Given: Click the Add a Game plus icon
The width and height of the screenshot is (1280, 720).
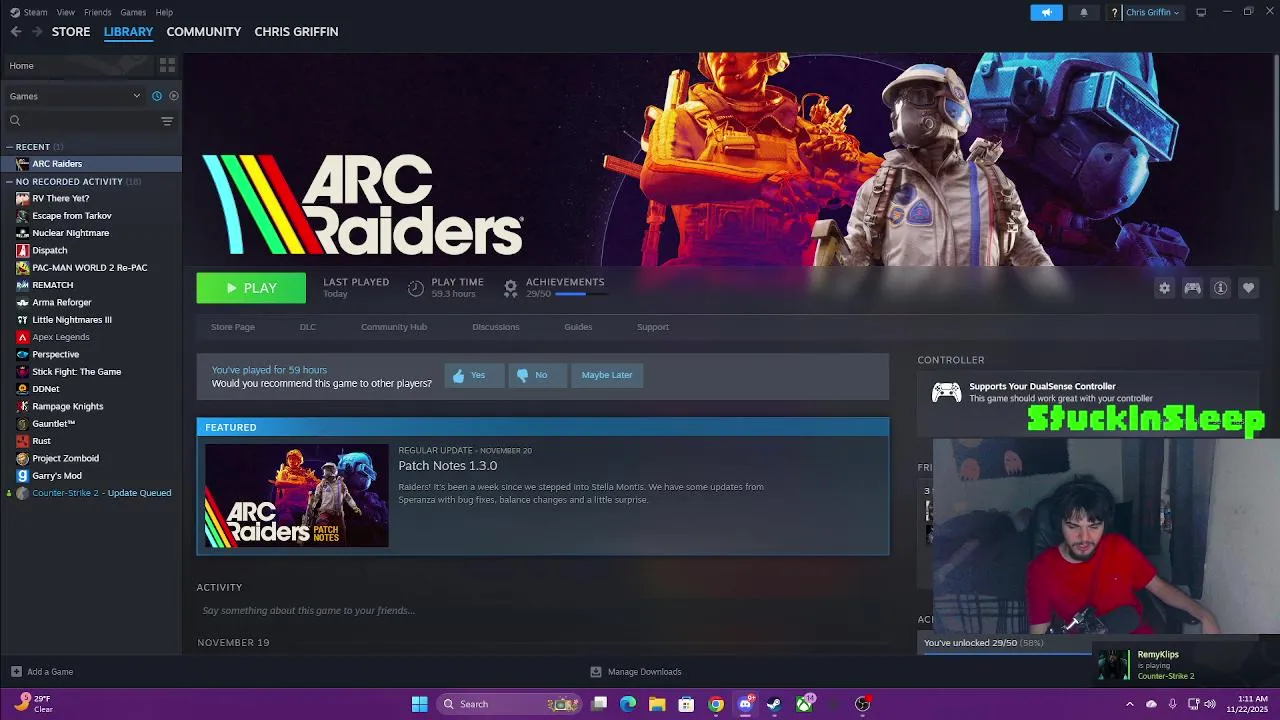Looking at the screenshot, I should point(16,672).
